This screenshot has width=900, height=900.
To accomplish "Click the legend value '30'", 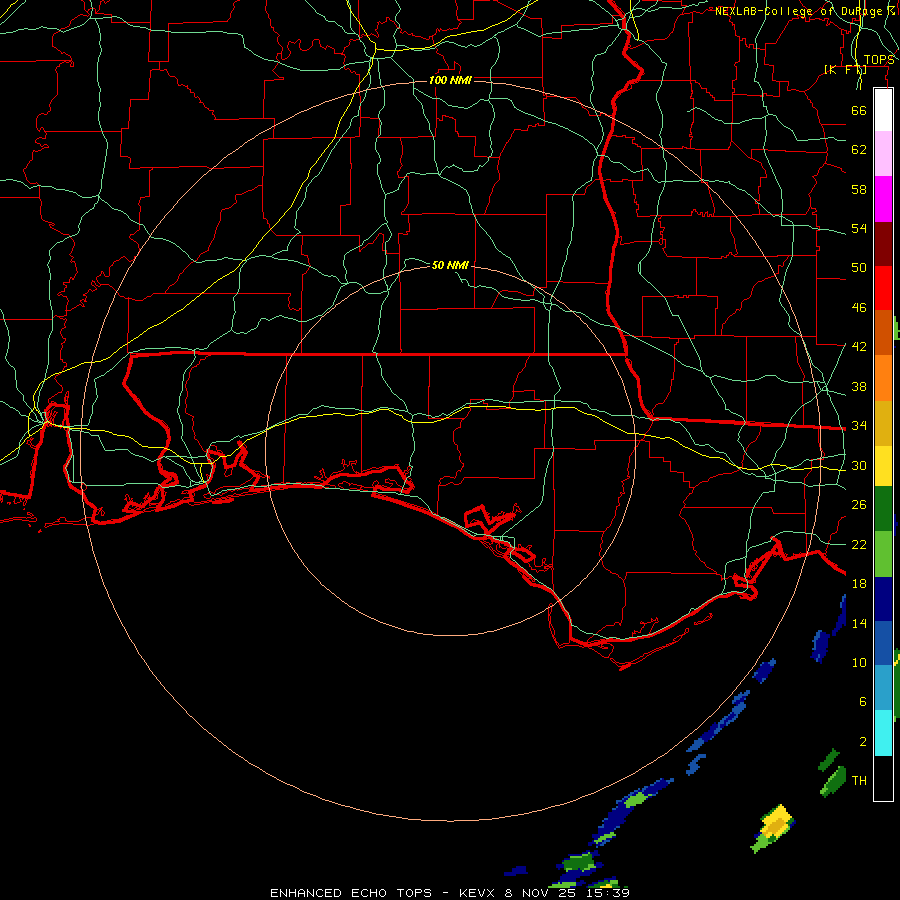I will pyautogui.click(x=859, y=465).
